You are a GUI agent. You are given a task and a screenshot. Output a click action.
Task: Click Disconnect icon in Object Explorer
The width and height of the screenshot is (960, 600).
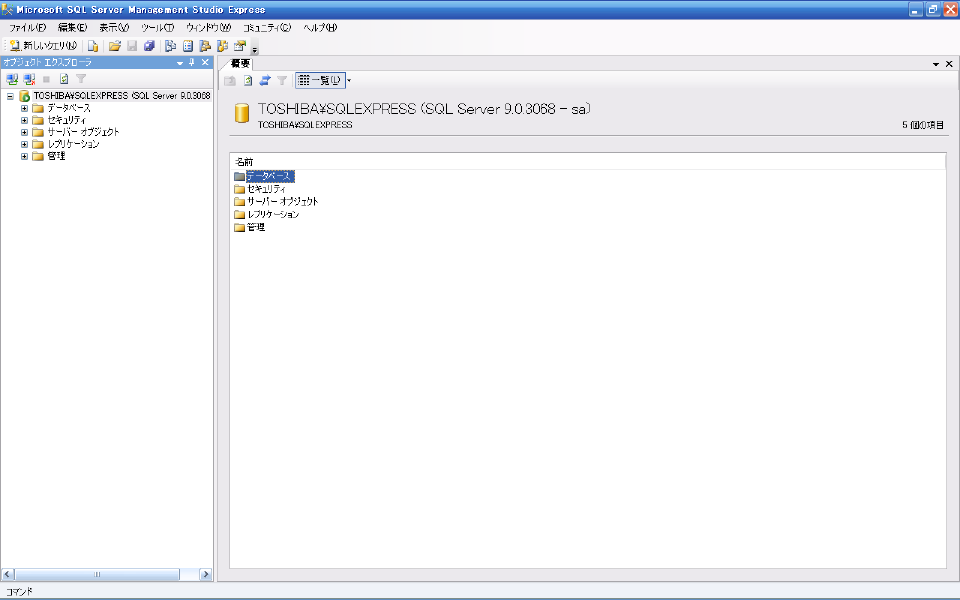(x=29, y=79)
